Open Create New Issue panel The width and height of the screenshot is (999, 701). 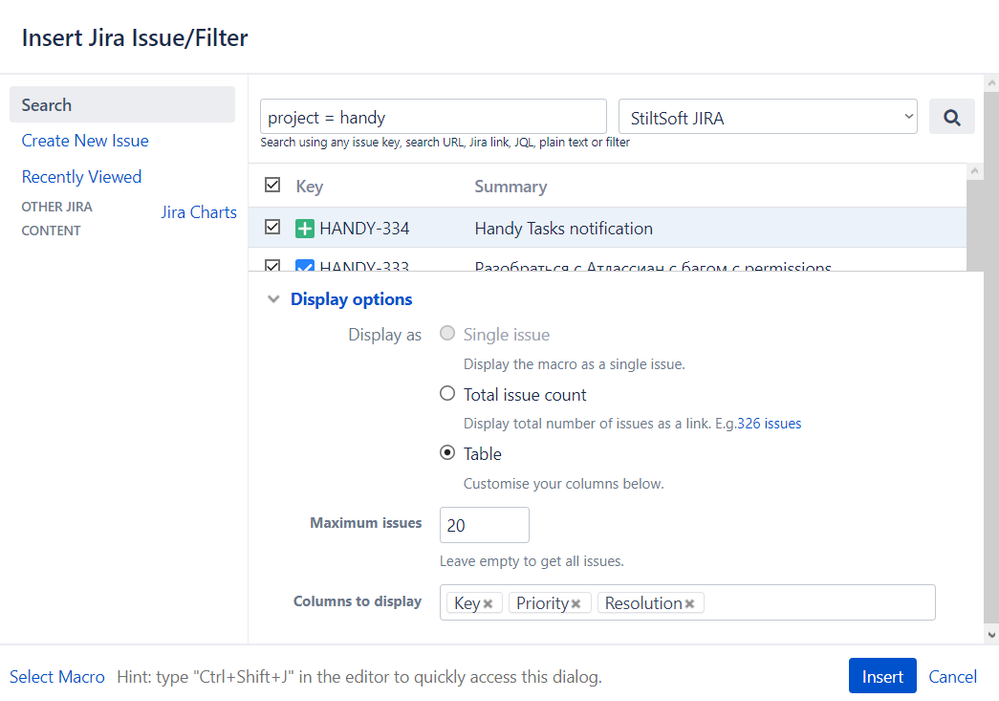point(85,141)
